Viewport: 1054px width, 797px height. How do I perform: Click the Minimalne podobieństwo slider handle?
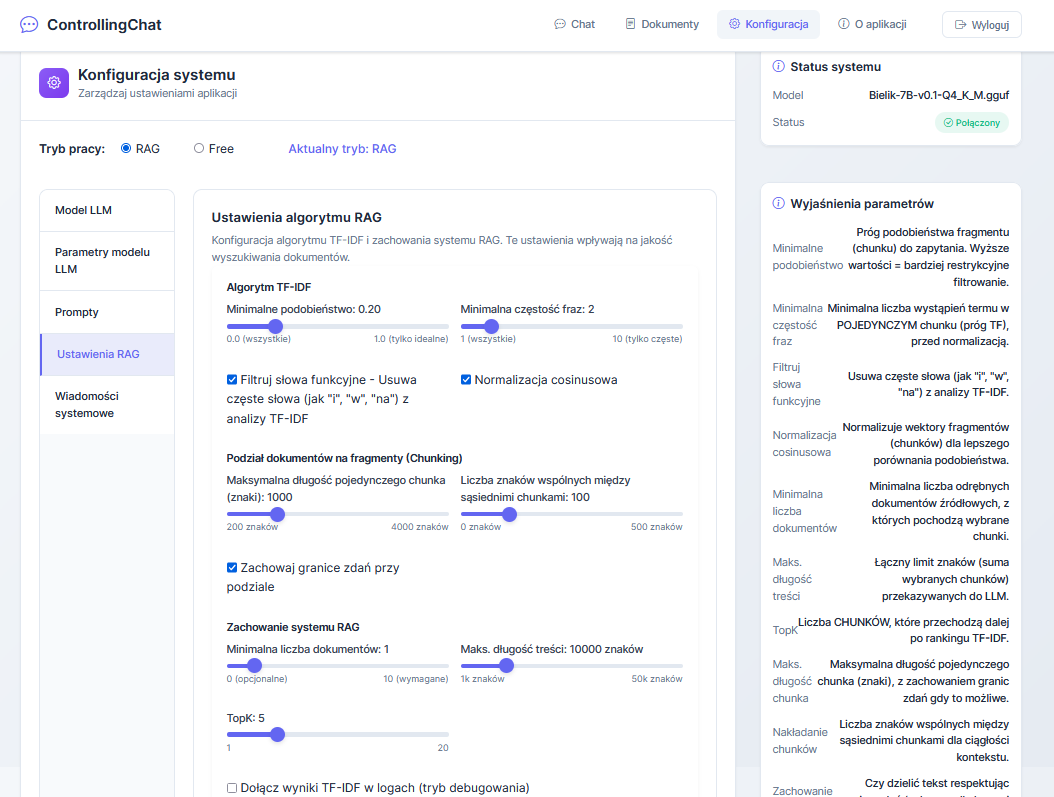coord(276,326)
